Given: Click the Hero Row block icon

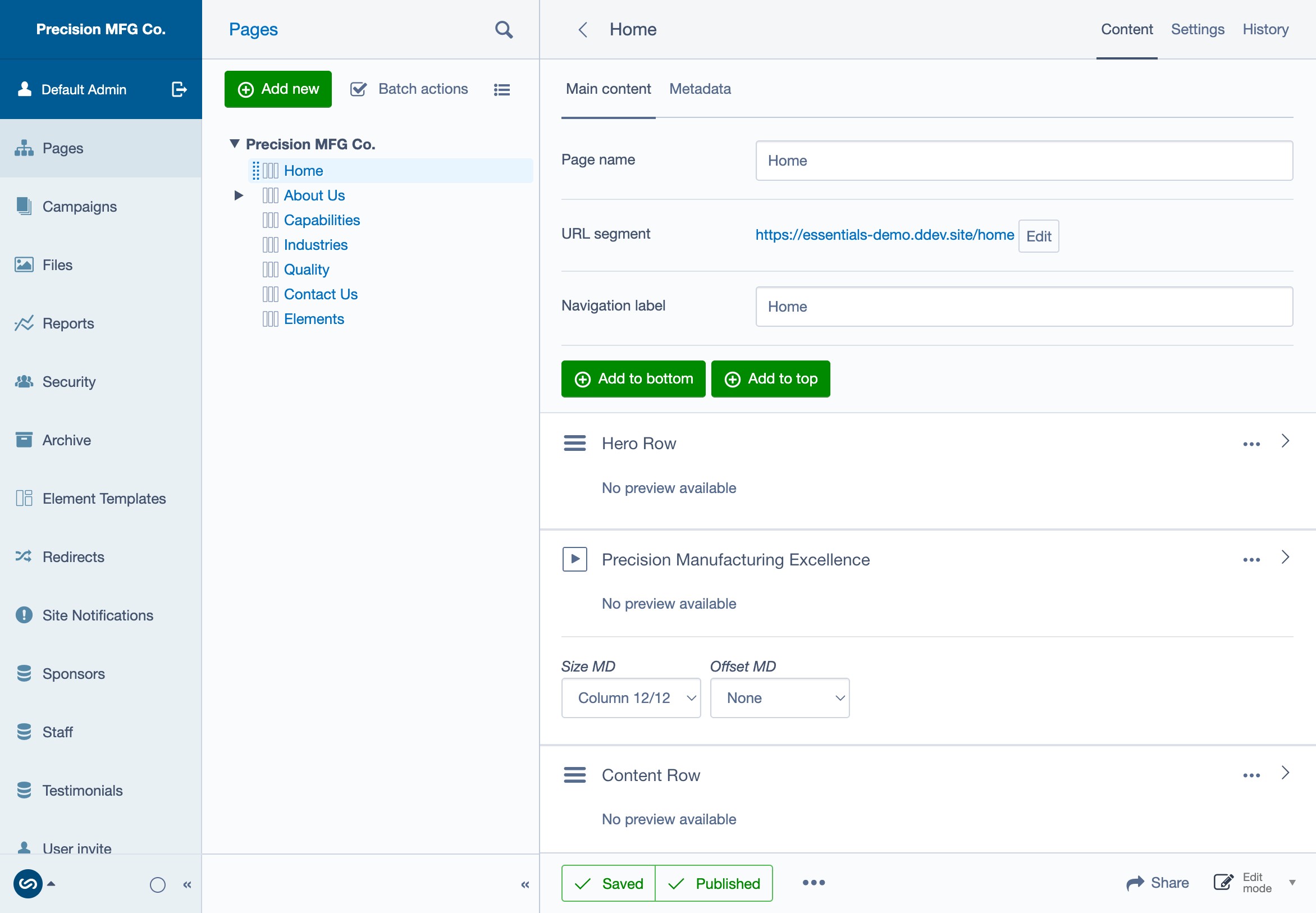Looking at the screenshot, I should point(575,444).
